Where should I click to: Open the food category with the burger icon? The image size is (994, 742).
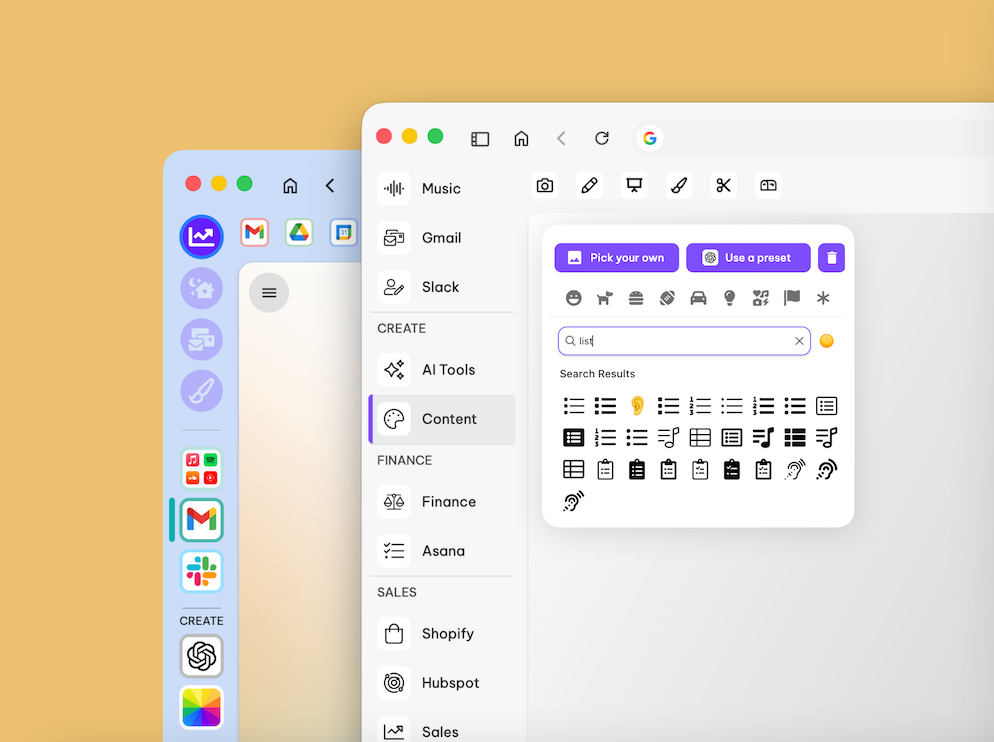coord(636,297)
